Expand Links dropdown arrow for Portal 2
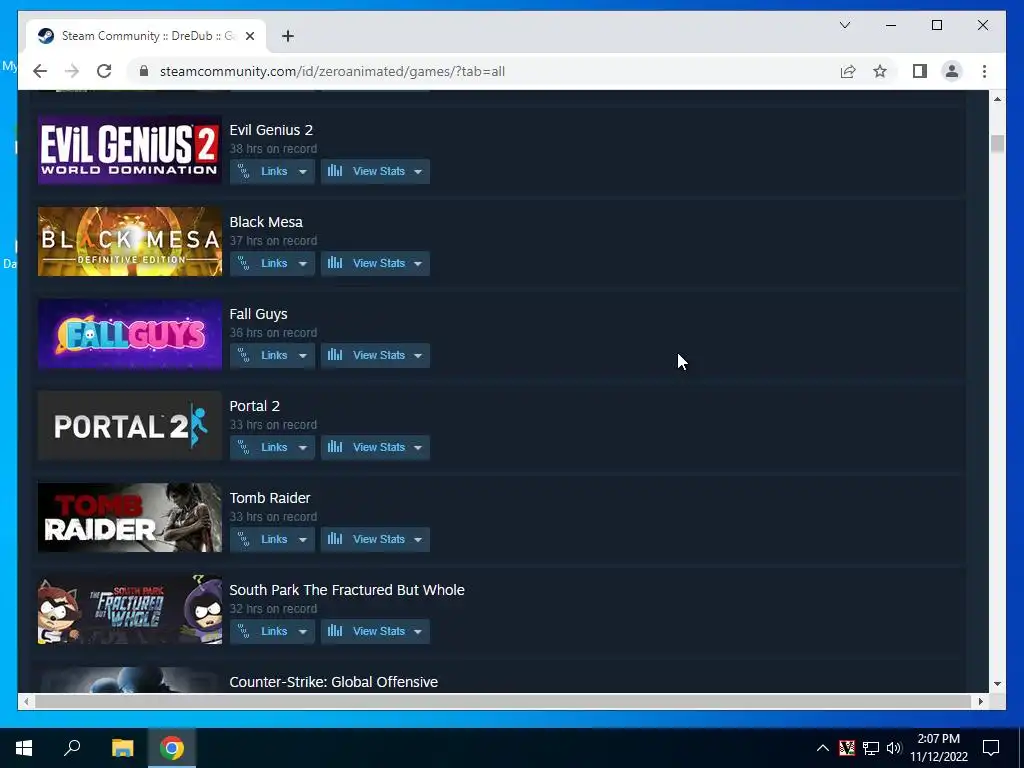Image resolution: width=1024 pixels, height=768 pixels. coord(302,448)
